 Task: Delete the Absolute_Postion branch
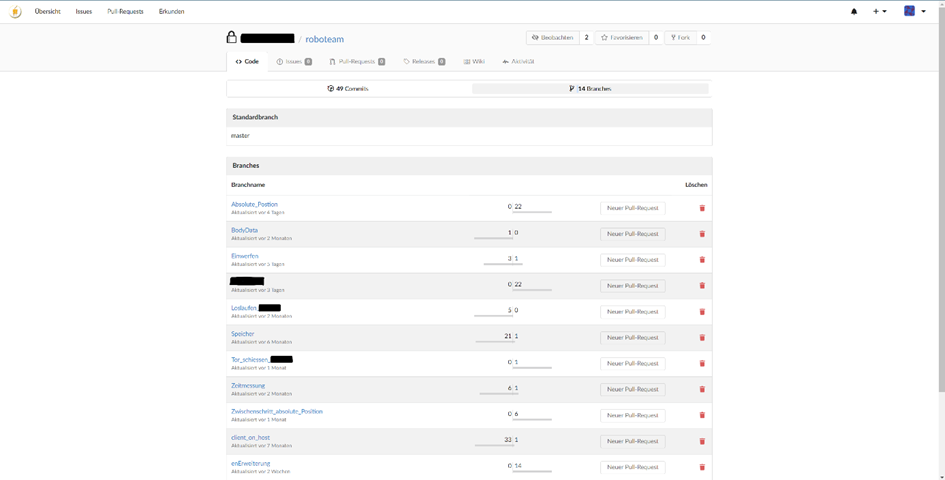click(702, 208)
